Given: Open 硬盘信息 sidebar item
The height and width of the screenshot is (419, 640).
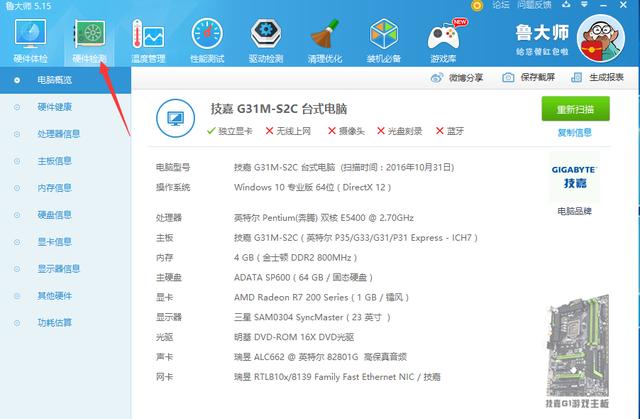Looking at the screenshot, I should (55, 215).
